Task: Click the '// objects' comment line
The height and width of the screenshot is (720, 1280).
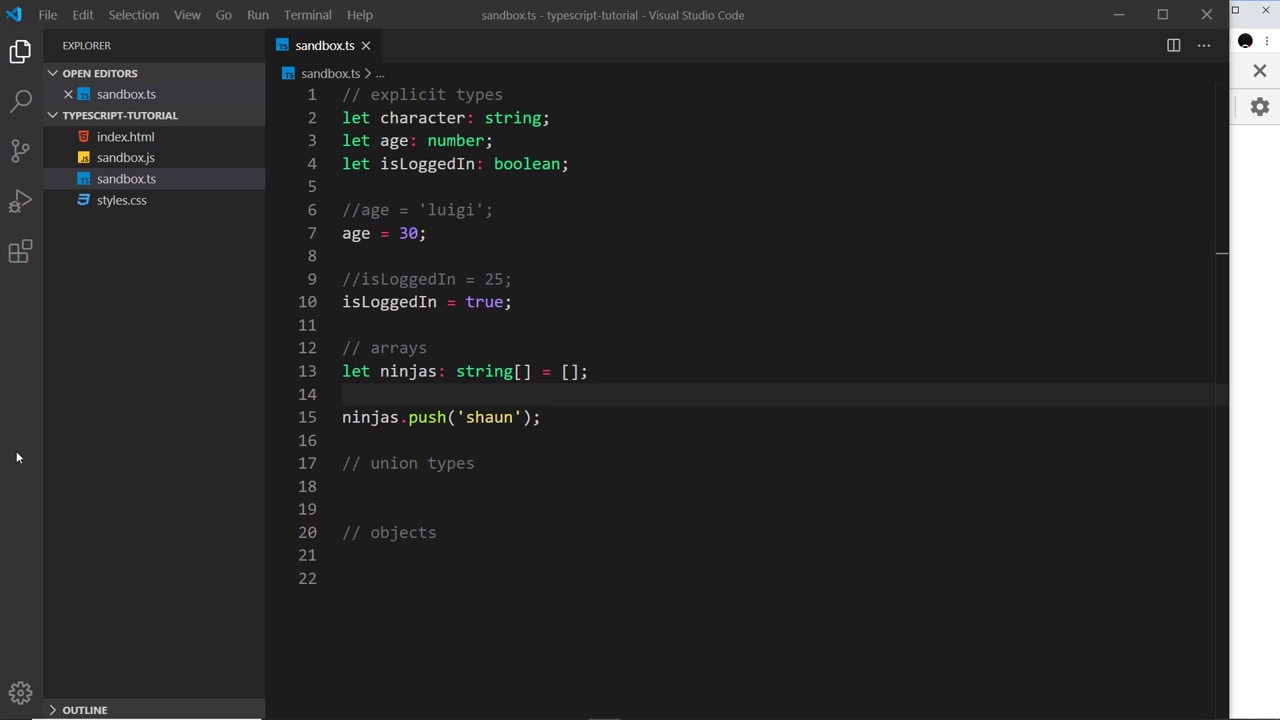Action: click(389, 532)
